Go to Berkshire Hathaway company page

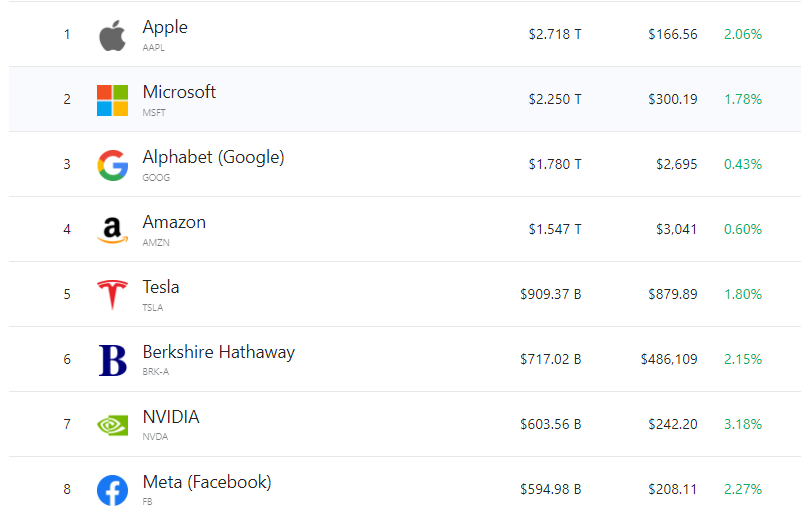pyautogui.click(x=218, y=352)
